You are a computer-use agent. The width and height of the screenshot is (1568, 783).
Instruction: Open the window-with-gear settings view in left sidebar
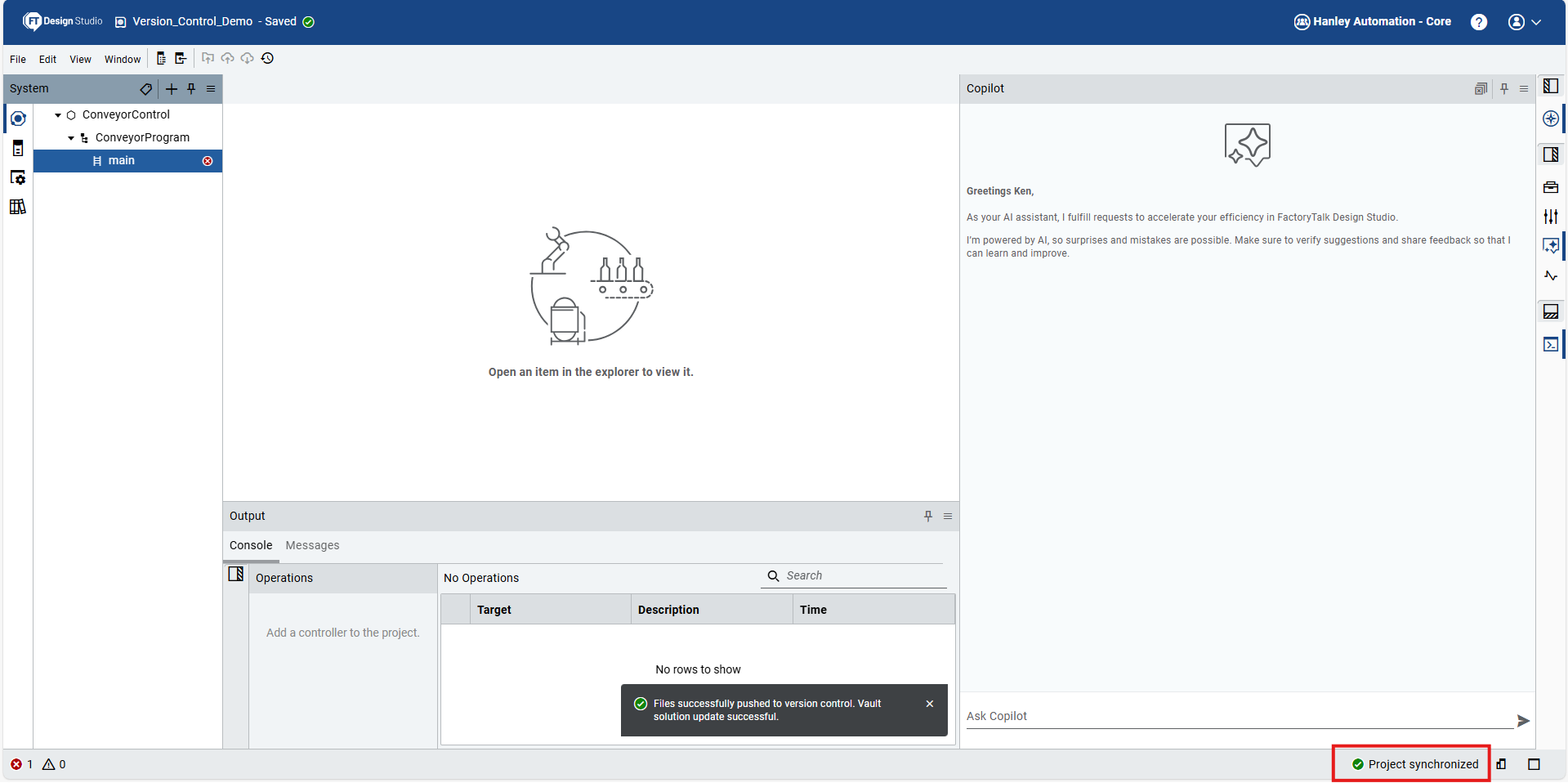18,177
